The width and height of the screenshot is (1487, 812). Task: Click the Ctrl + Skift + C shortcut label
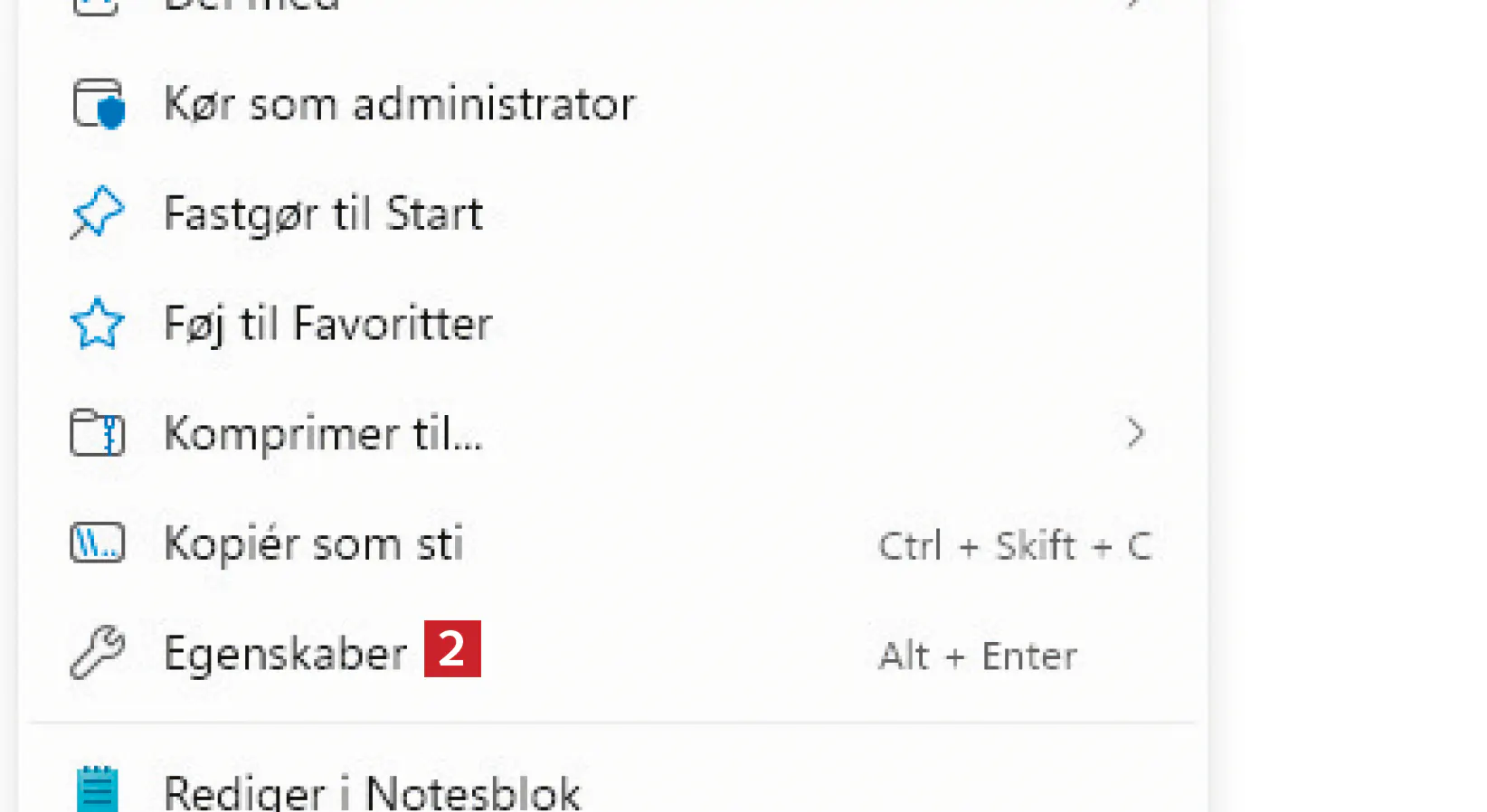point(1014,546)
